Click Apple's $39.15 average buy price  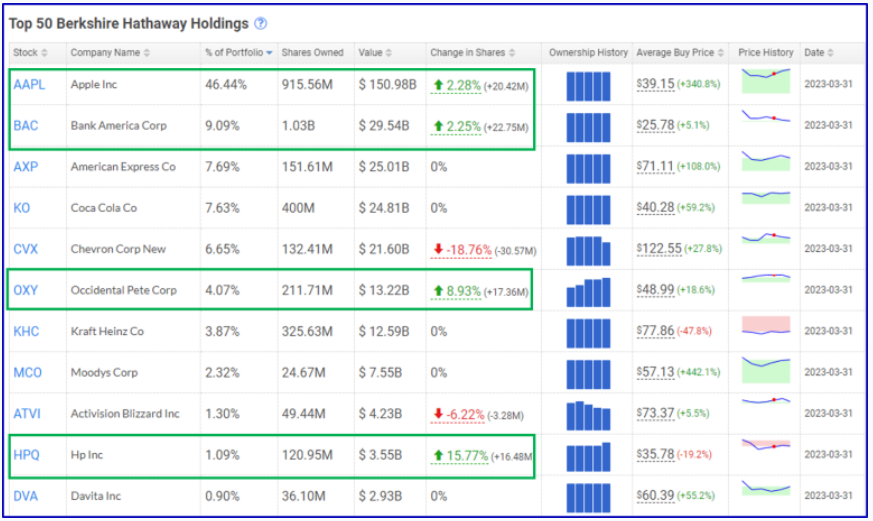655,84
